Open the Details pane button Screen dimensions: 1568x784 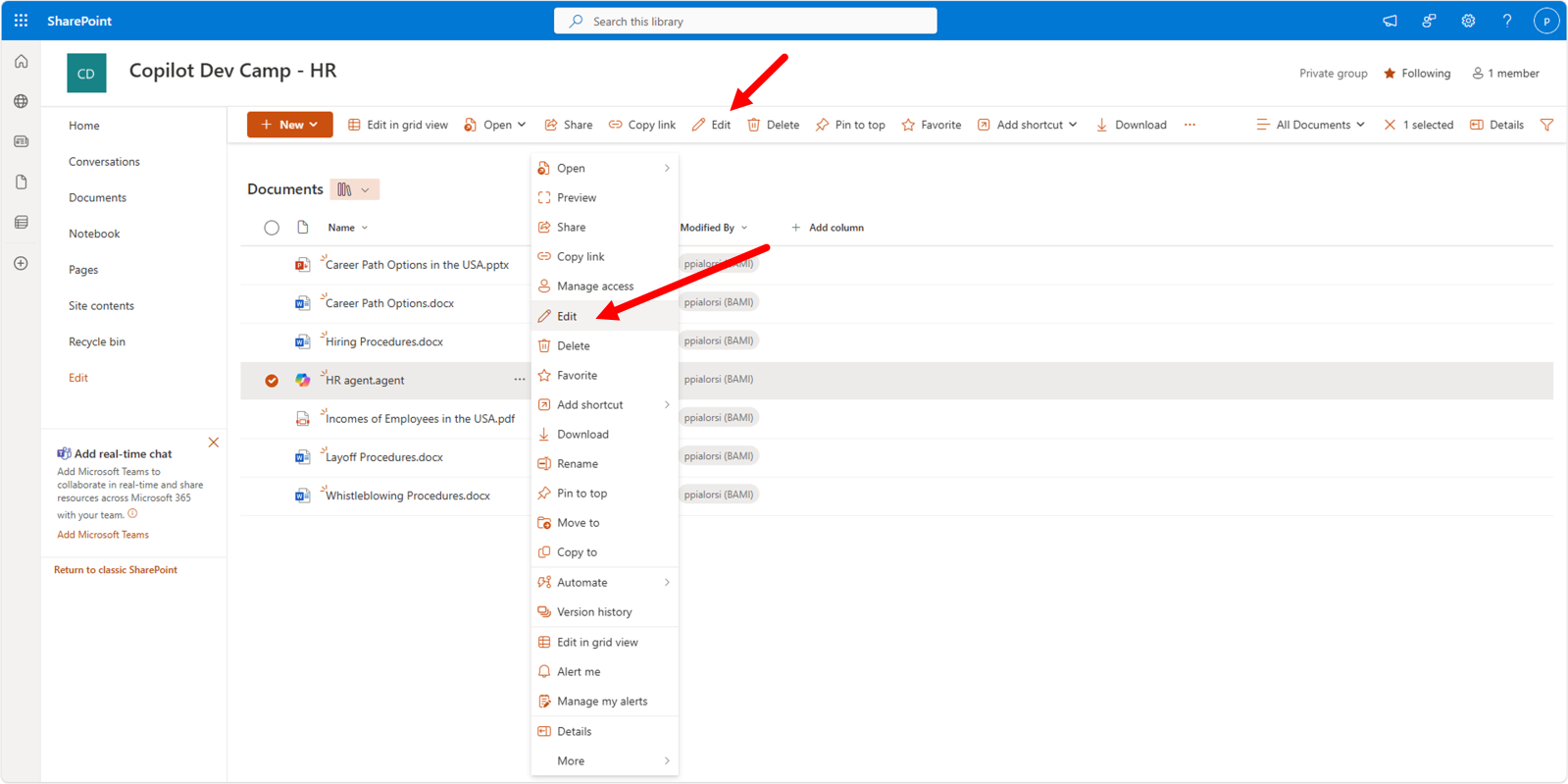(x=1496, y=125)
